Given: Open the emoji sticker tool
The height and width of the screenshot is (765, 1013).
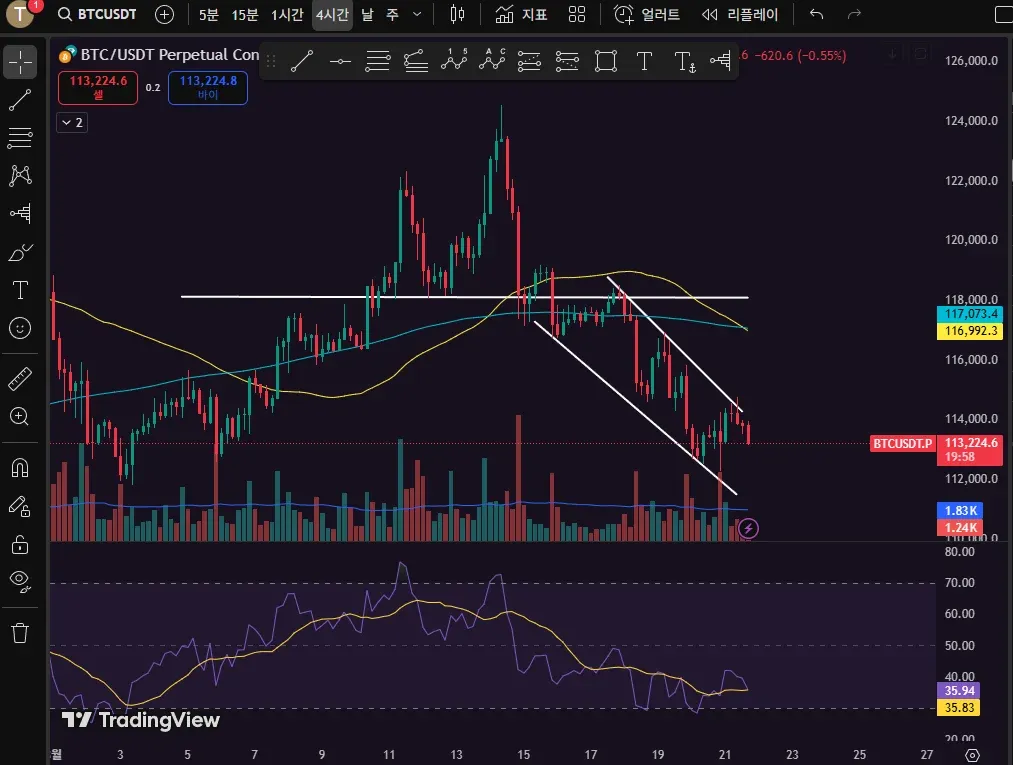Looking at the screenshot, I should click(20, 328).
